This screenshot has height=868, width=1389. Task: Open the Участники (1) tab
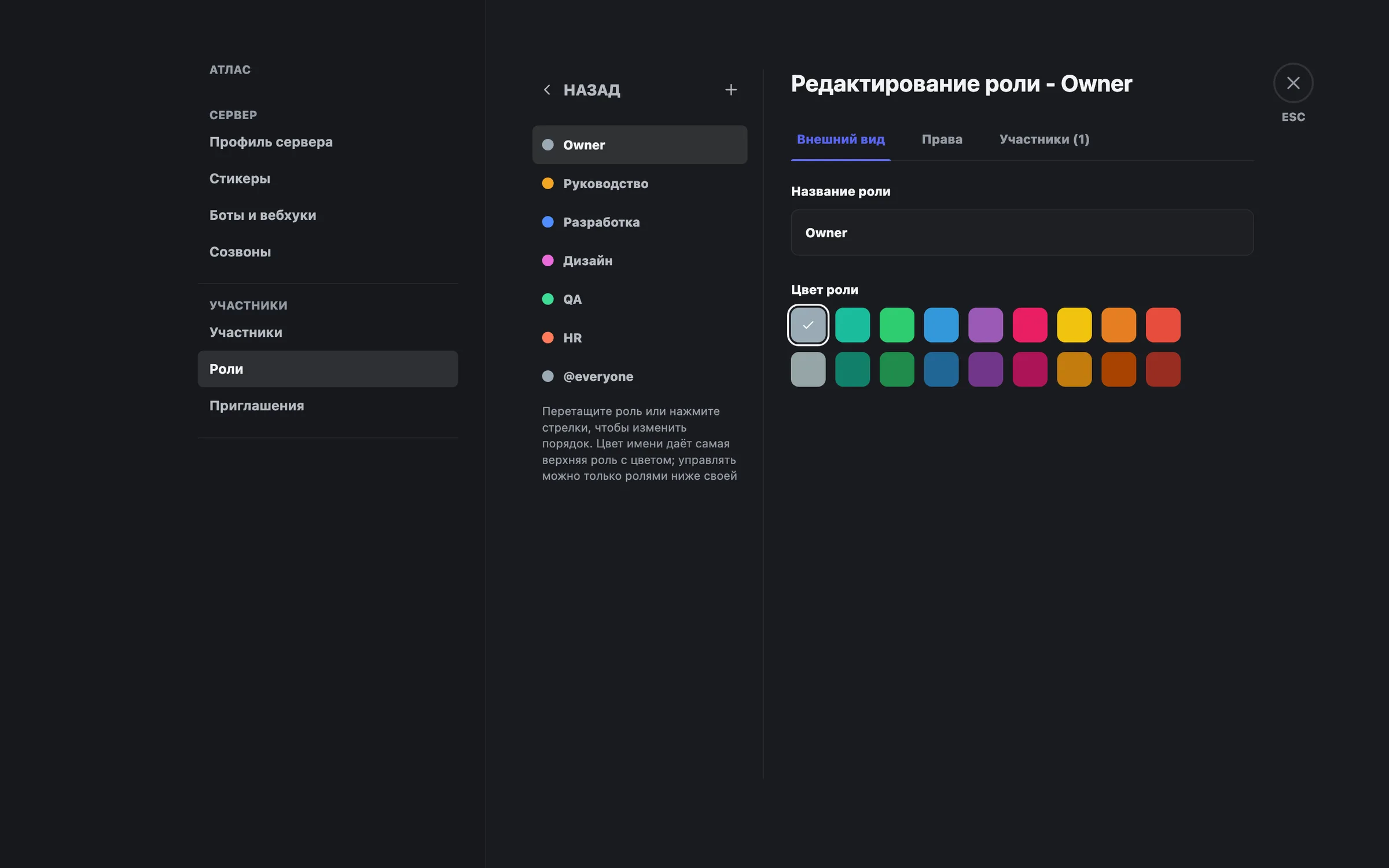click(x=1044, y=139)
